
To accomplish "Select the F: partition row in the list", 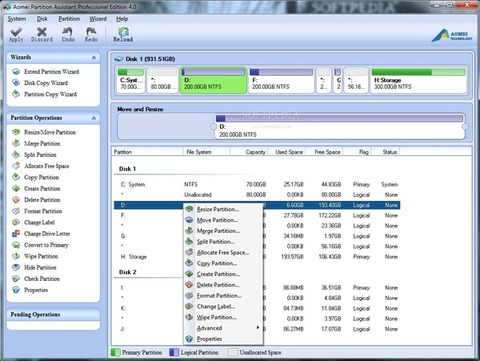I will click(x=257, y=215).
